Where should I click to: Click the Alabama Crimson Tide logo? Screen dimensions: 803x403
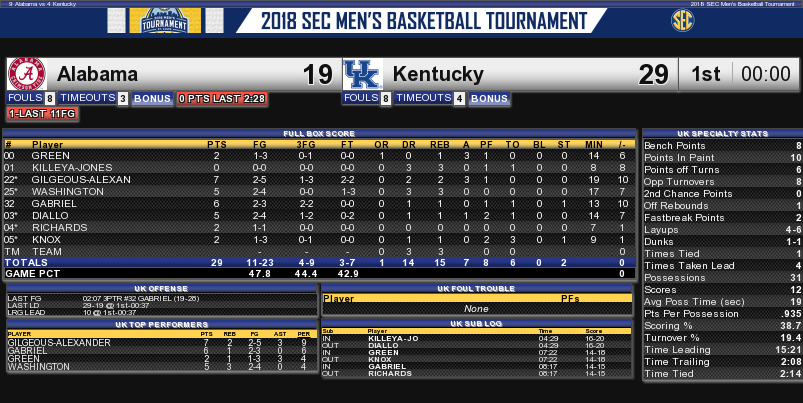[27, 74]
